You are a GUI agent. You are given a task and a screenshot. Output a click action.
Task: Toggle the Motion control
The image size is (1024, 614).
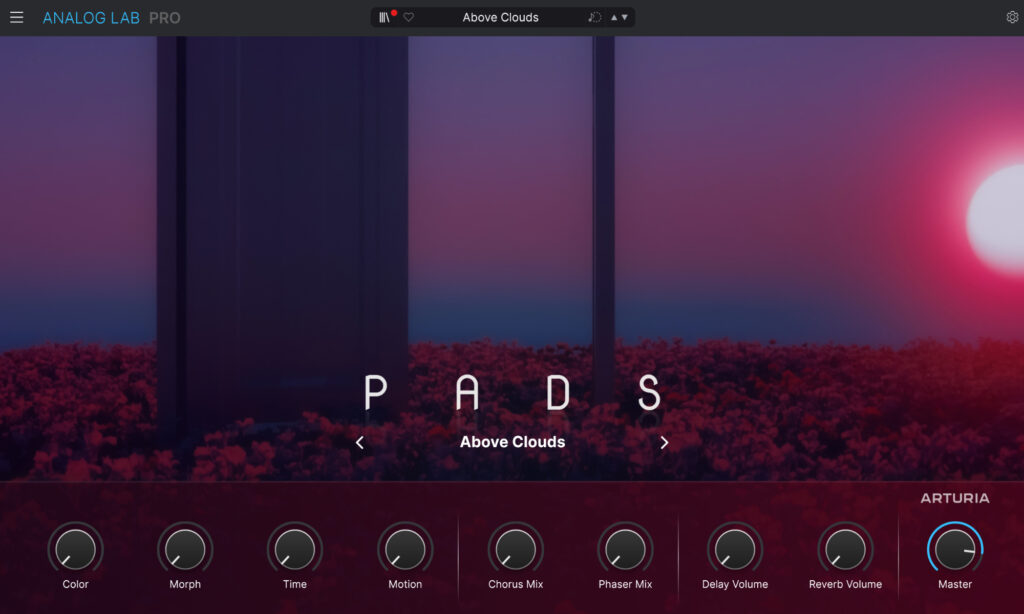pyautogui.click(x=404, y=550)
